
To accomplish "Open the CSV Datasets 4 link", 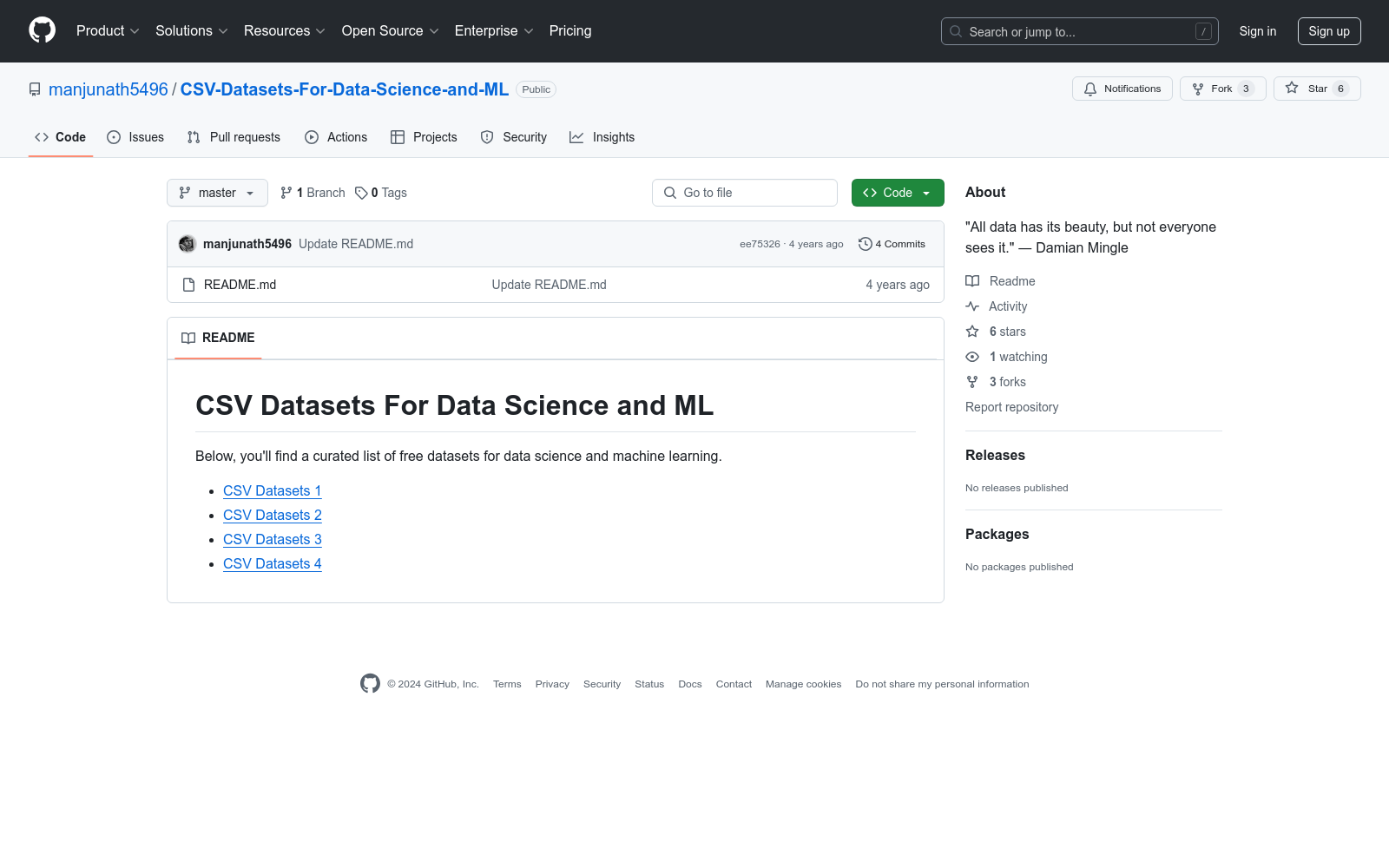I will 273,564.
